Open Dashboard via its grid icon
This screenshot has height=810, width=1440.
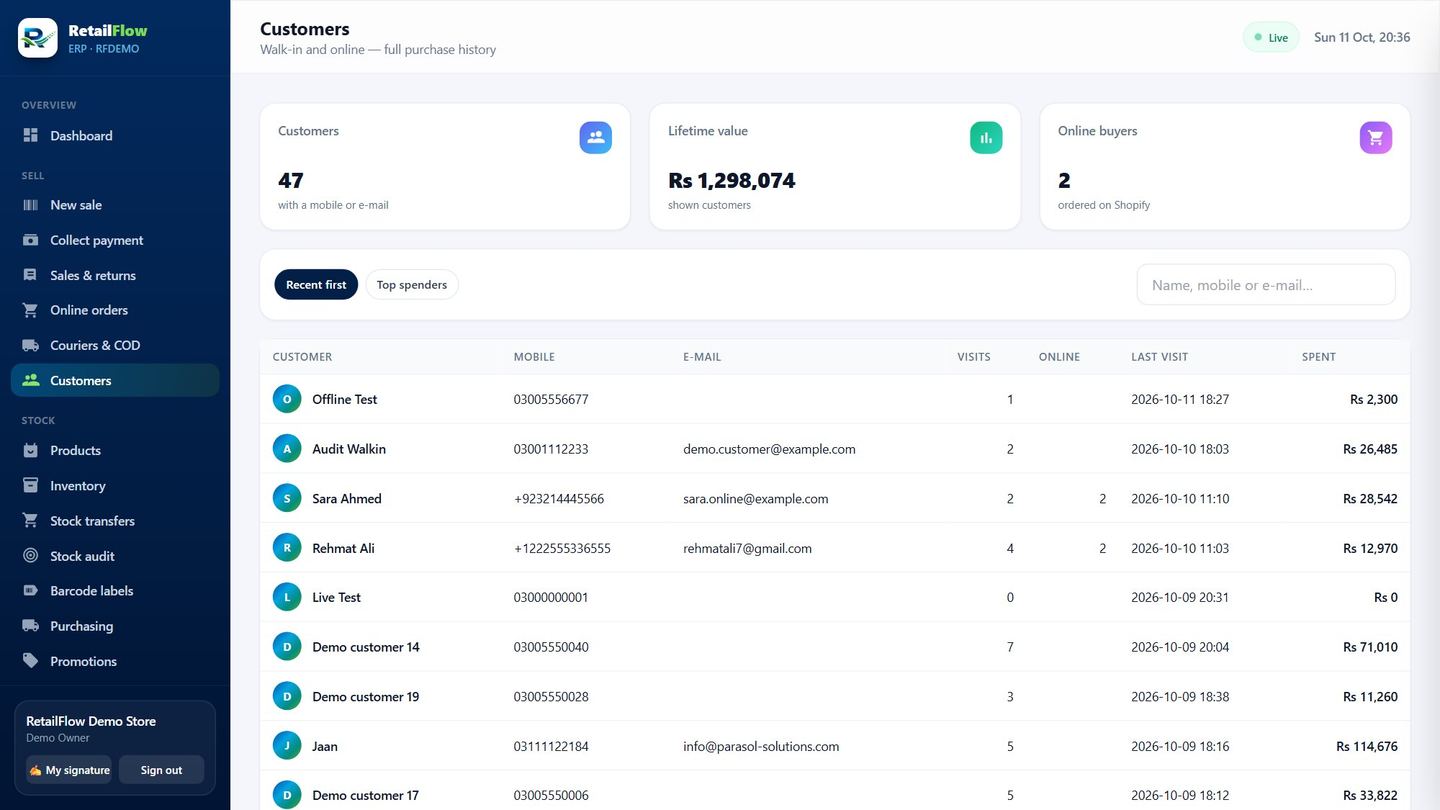31,135
